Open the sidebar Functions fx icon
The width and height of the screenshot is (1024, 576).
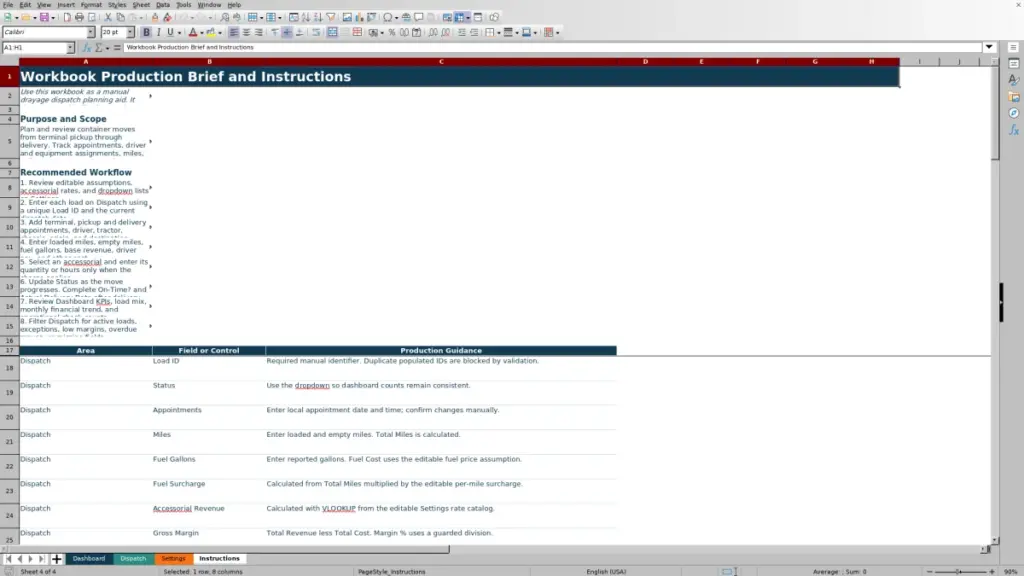coord(1014,130)
